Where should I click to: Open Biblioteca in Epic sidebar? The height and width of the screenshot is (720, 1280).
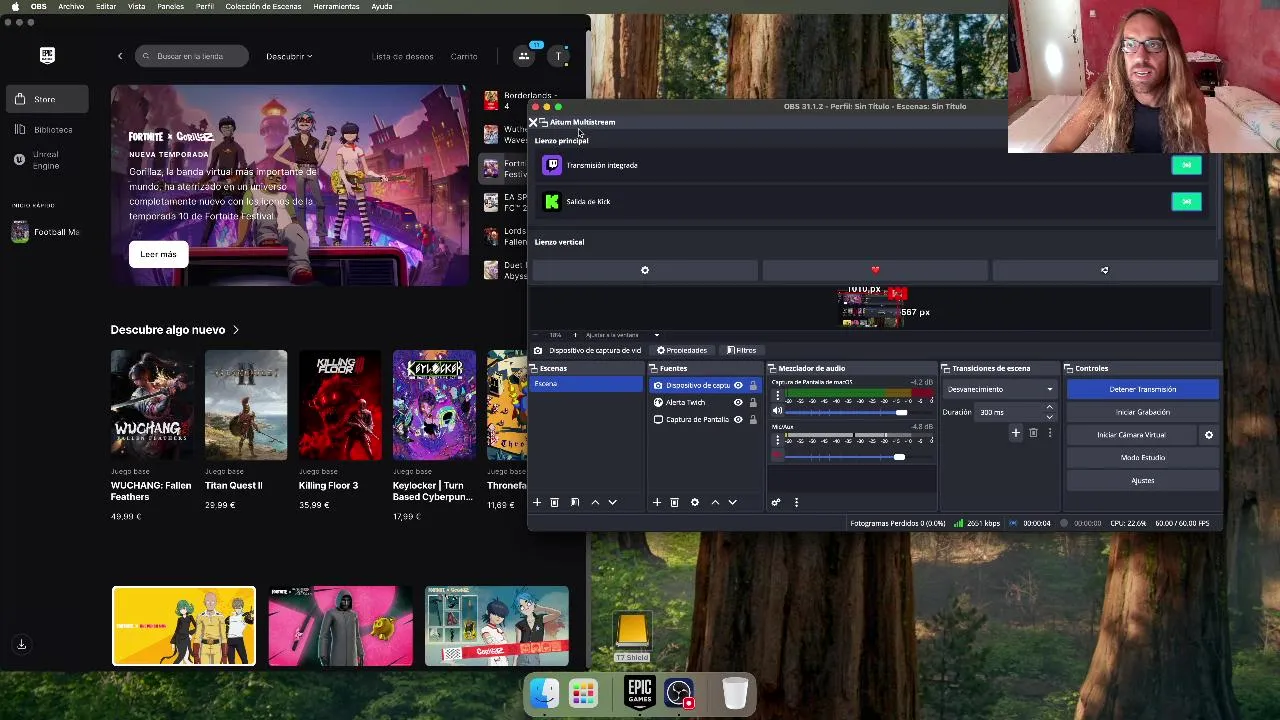[x=45, y=129]
